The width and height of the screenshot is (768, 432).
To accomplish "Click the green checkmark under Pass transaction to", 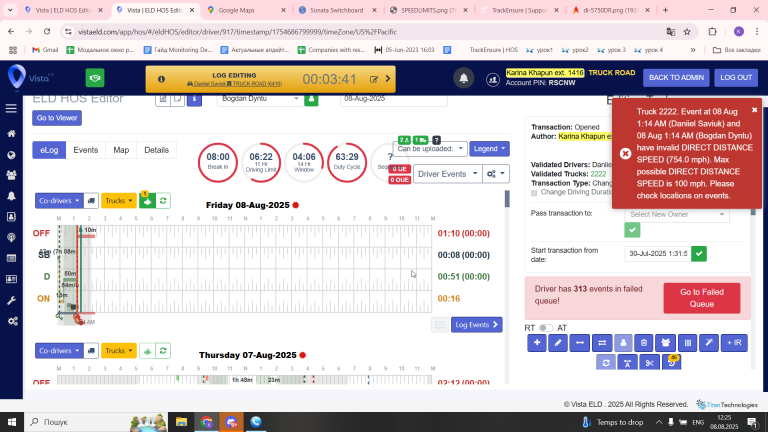I will pos(632,230).
